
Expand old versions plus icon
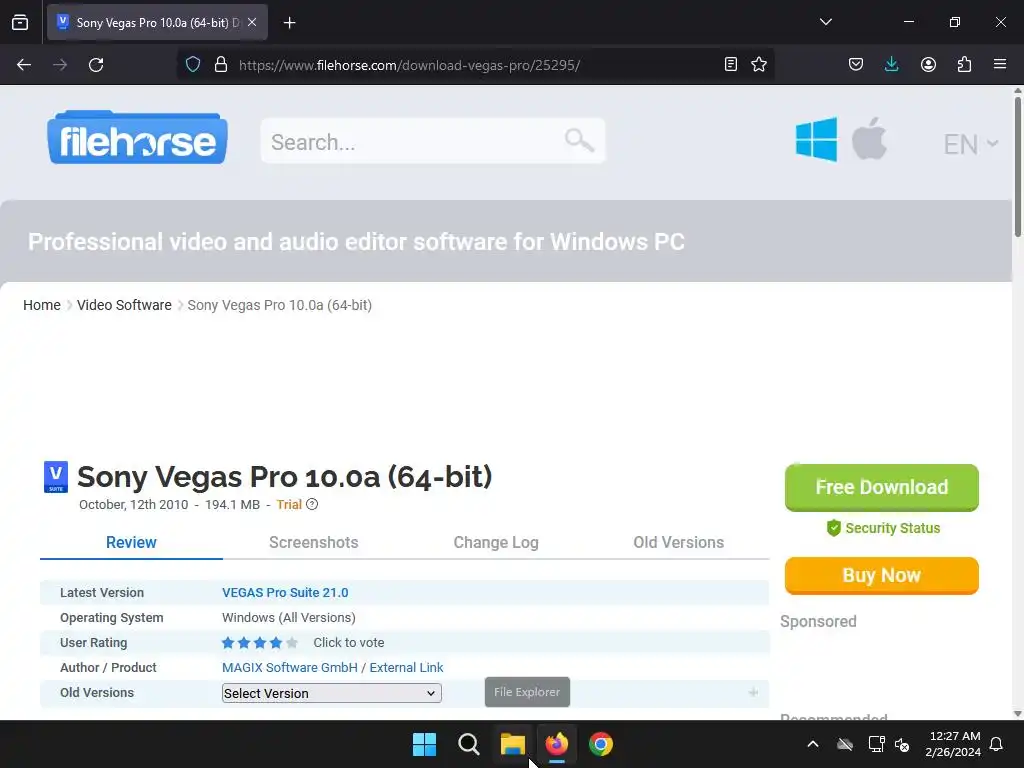(753, 692)
